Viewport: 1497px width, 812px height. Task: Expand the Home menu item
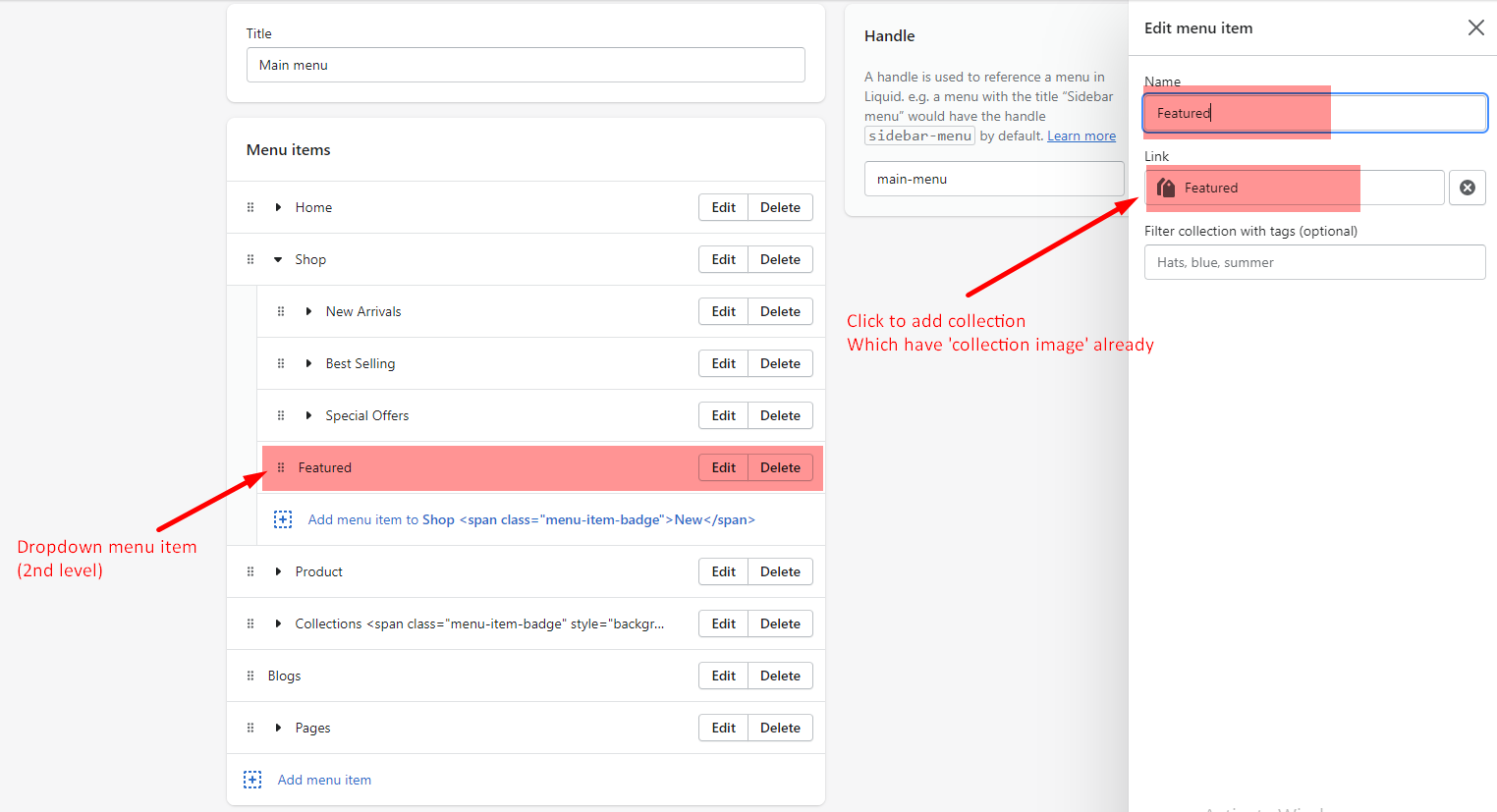278,207
